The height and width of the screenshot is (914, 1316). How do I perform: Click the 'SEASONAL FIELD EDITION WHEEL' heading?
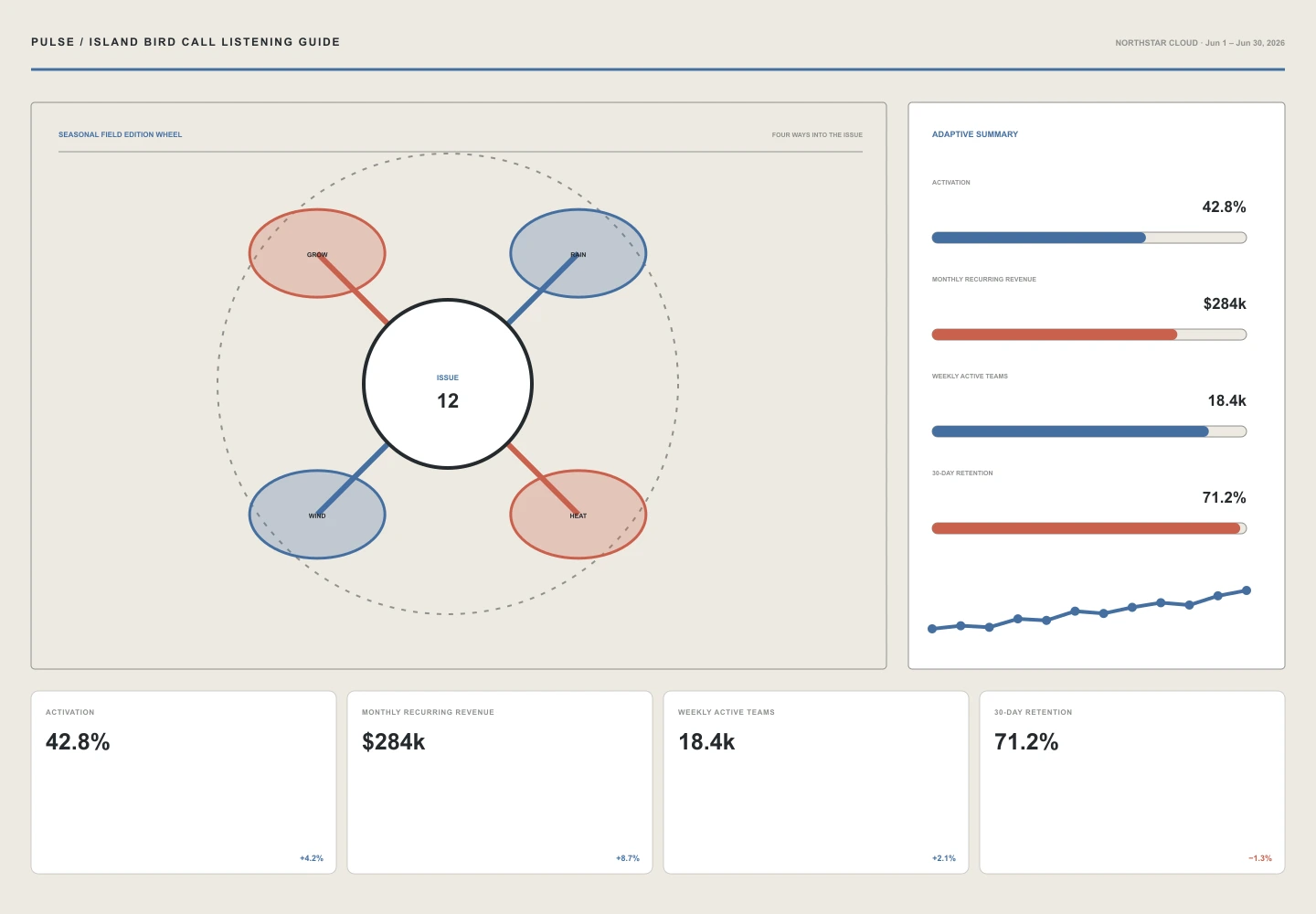121,134
